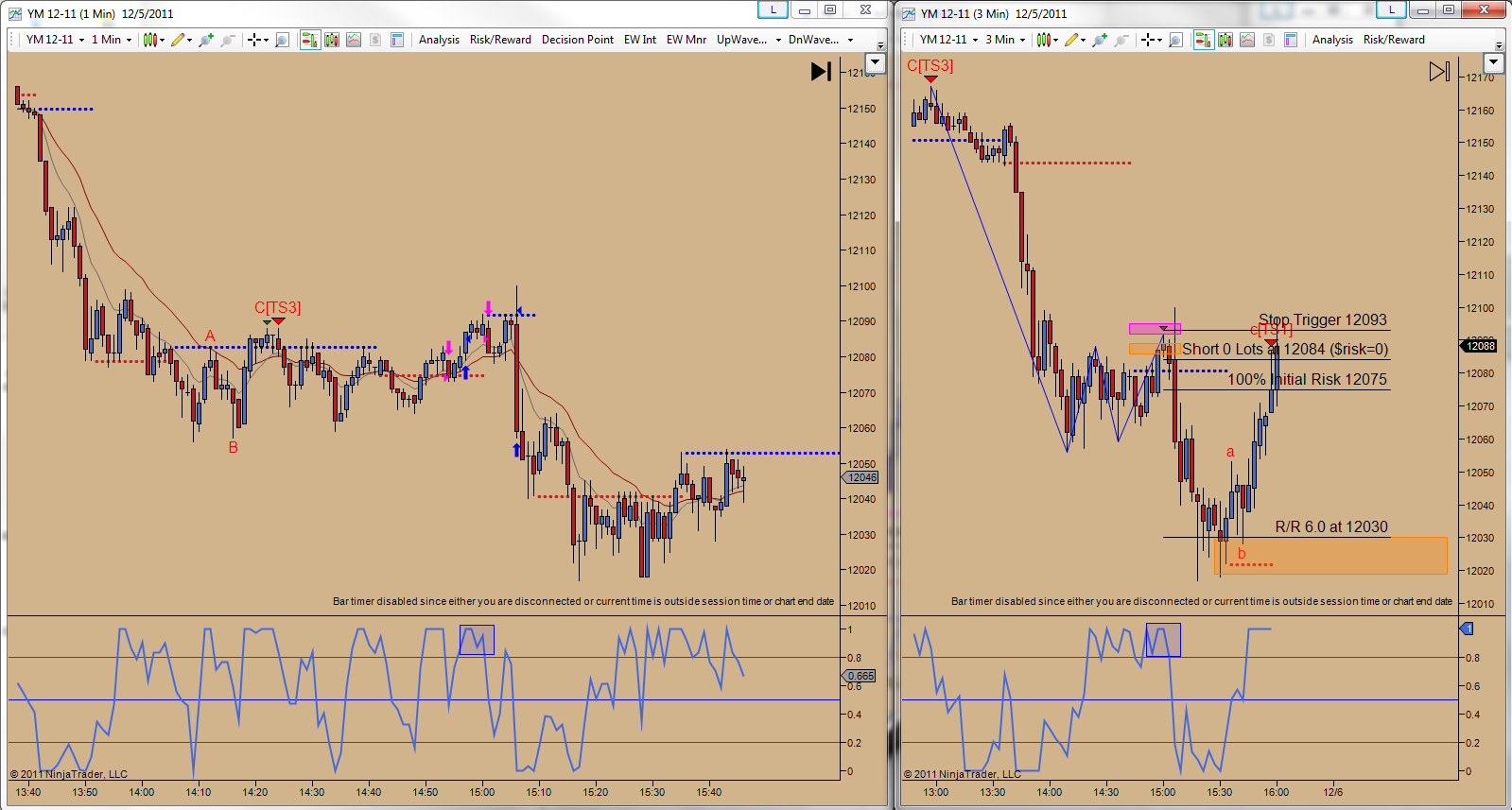Click greyed dollar icon in 3 Min chart
Image resolution: width=1512 pixels, height=810 pixels.
click(1269, 40)
